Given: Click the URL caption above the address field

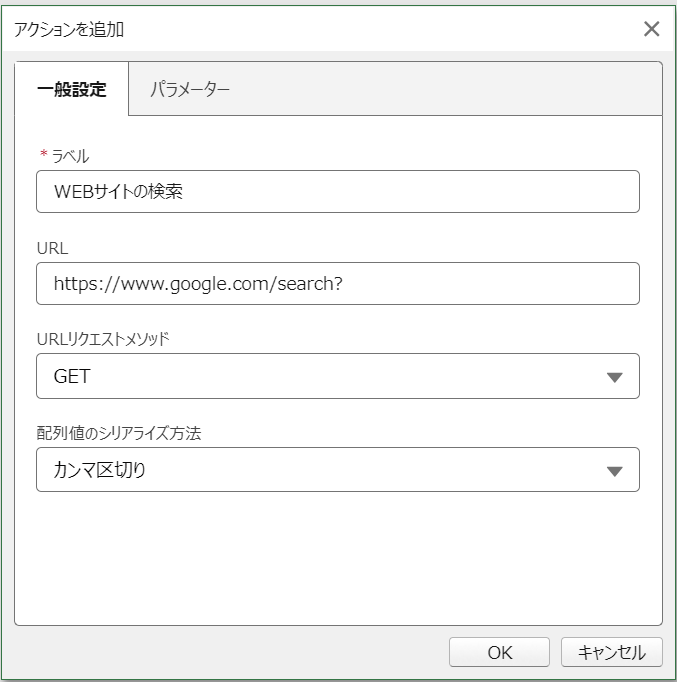Looking at the screenshot, I should tap(52, 248).
